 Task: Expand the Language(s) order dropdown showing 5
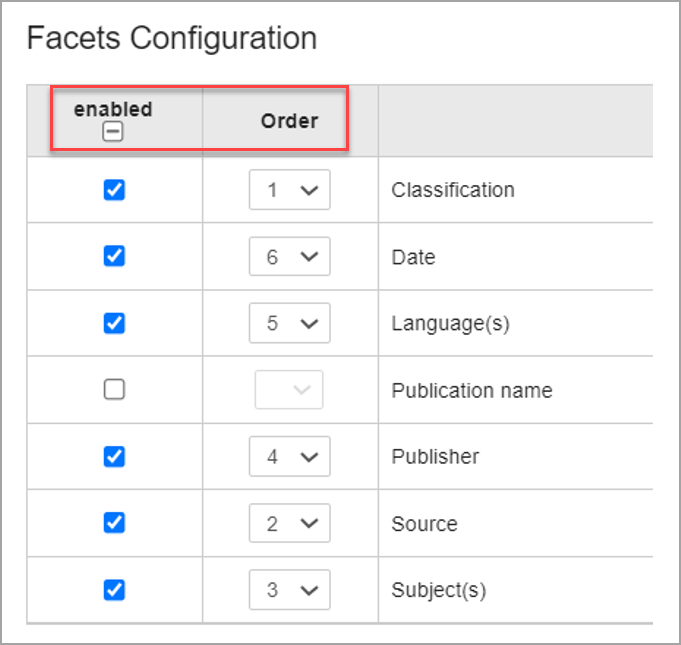[290, 323]
